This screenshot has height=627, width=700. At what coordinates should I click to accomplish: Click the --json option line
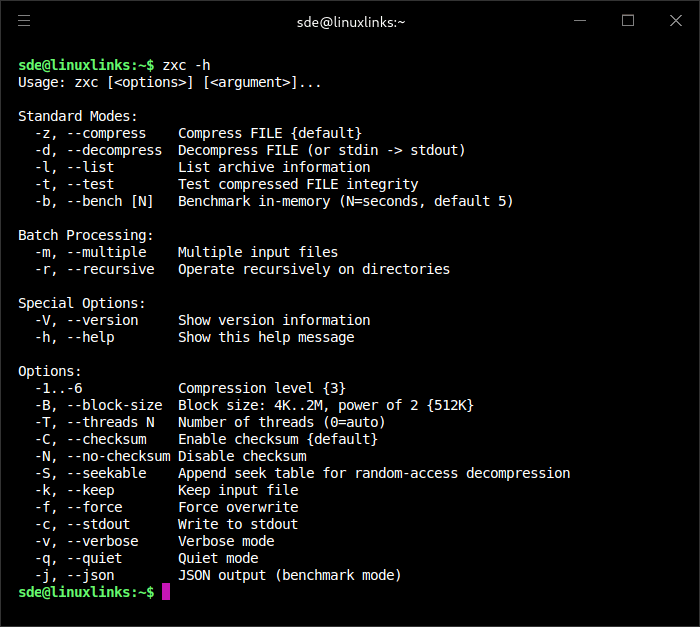pos(218,575)
